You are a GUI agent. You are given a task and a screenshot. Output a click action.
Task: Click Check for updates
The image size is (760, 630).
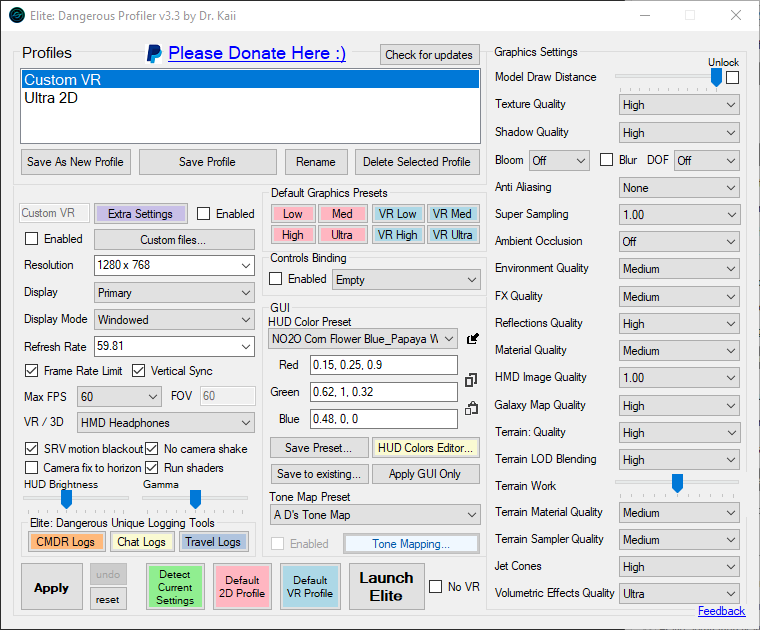click(429, 55)
